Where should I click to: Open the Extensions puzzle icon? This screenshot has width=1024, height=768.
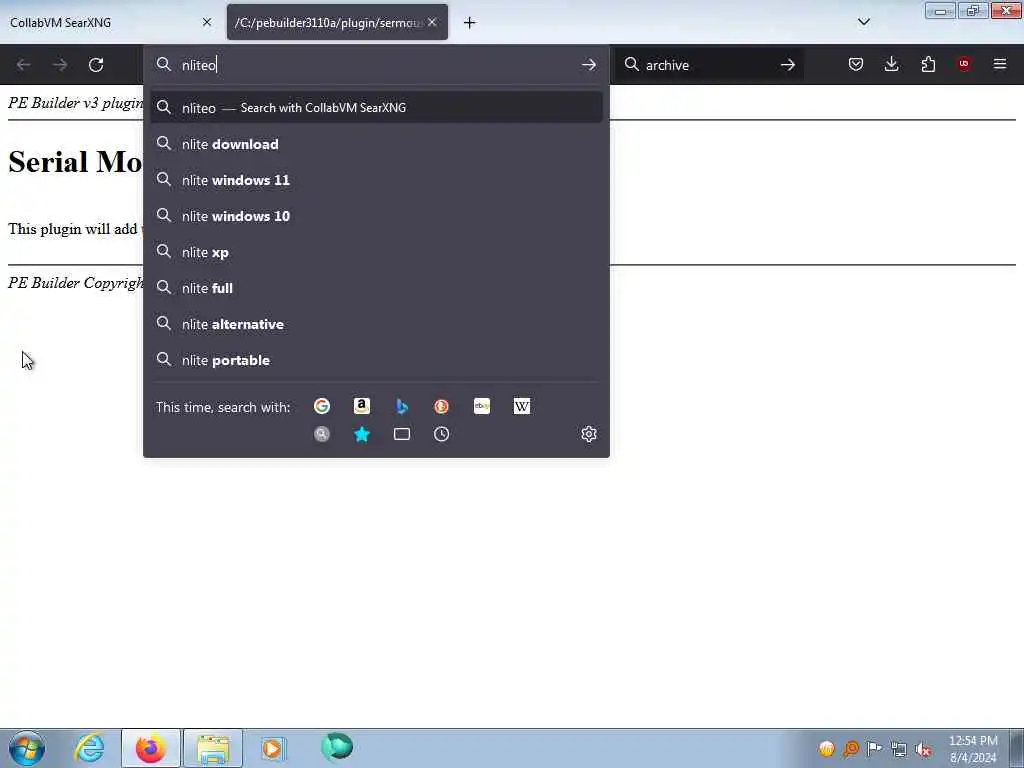coord(928,64)
